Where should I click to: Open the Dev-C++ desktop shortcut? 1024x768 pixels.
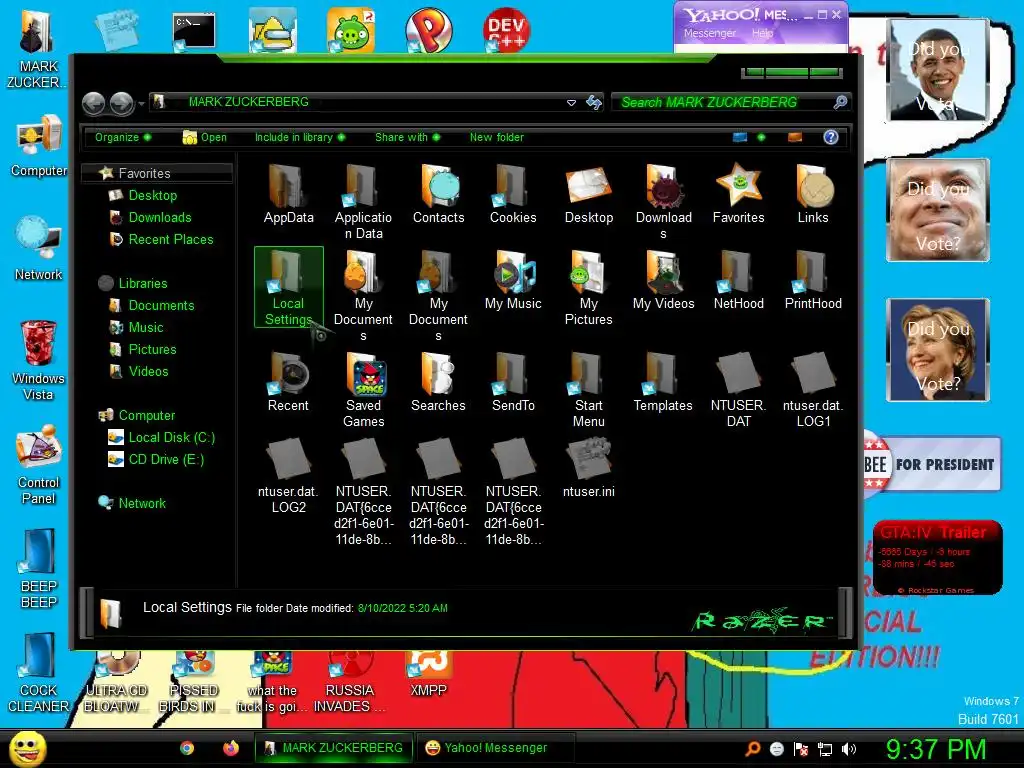506,30
